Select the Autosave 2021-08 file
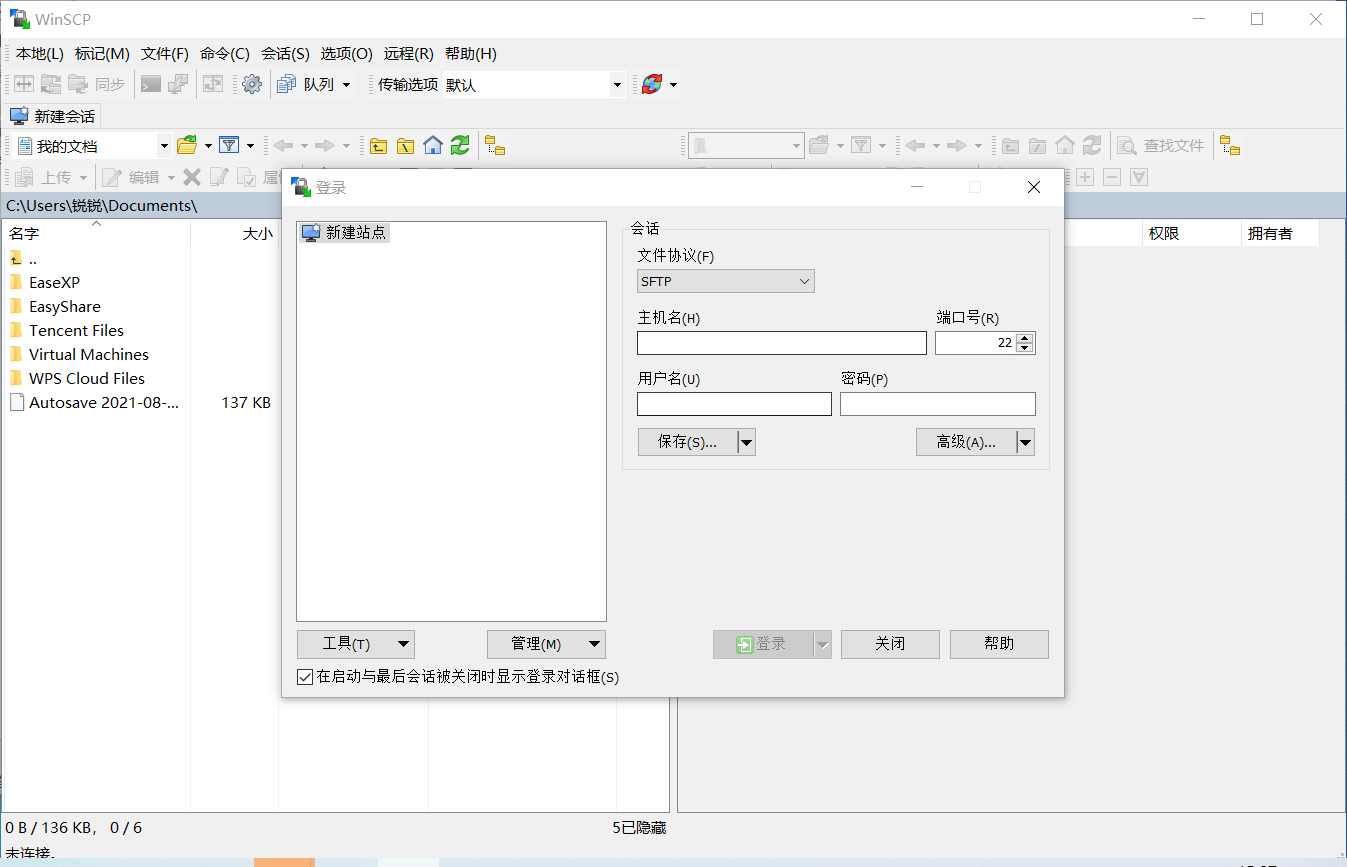1347x867 pixels. click(x=104, y=402)
